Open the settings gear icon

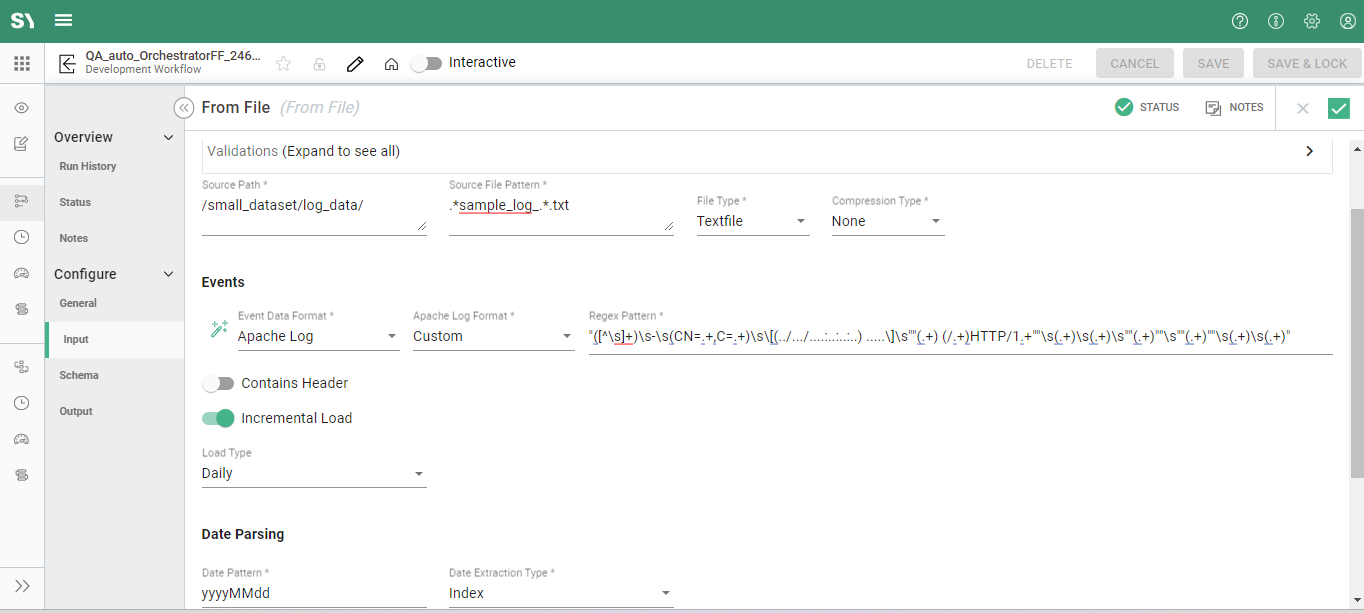(x=1312, y=21)
